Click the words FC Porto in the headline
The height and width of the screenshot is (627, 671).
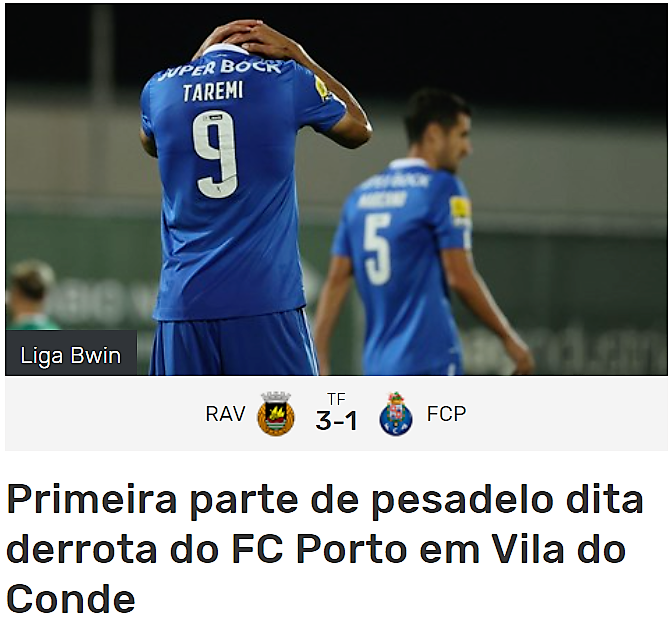tap(319, 549)
